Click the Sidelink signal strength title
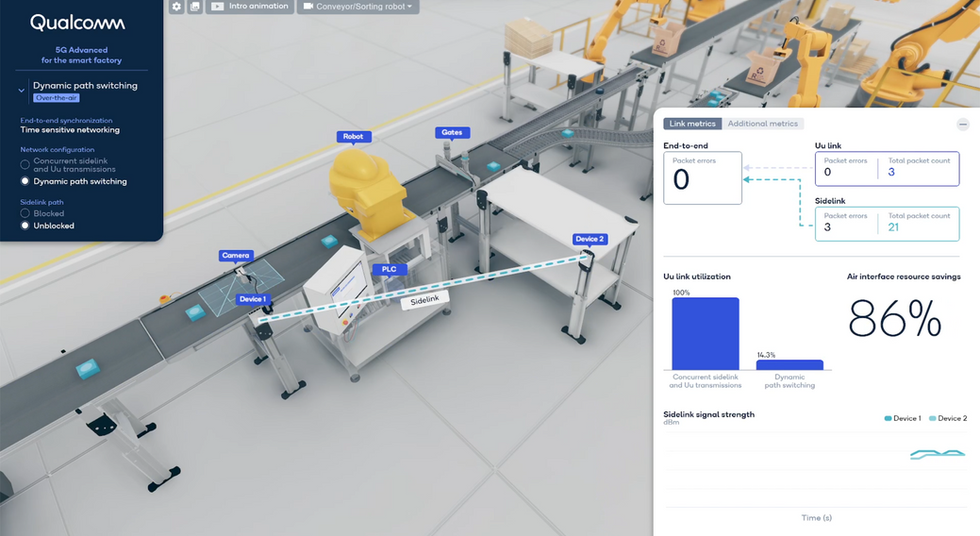 709,414
